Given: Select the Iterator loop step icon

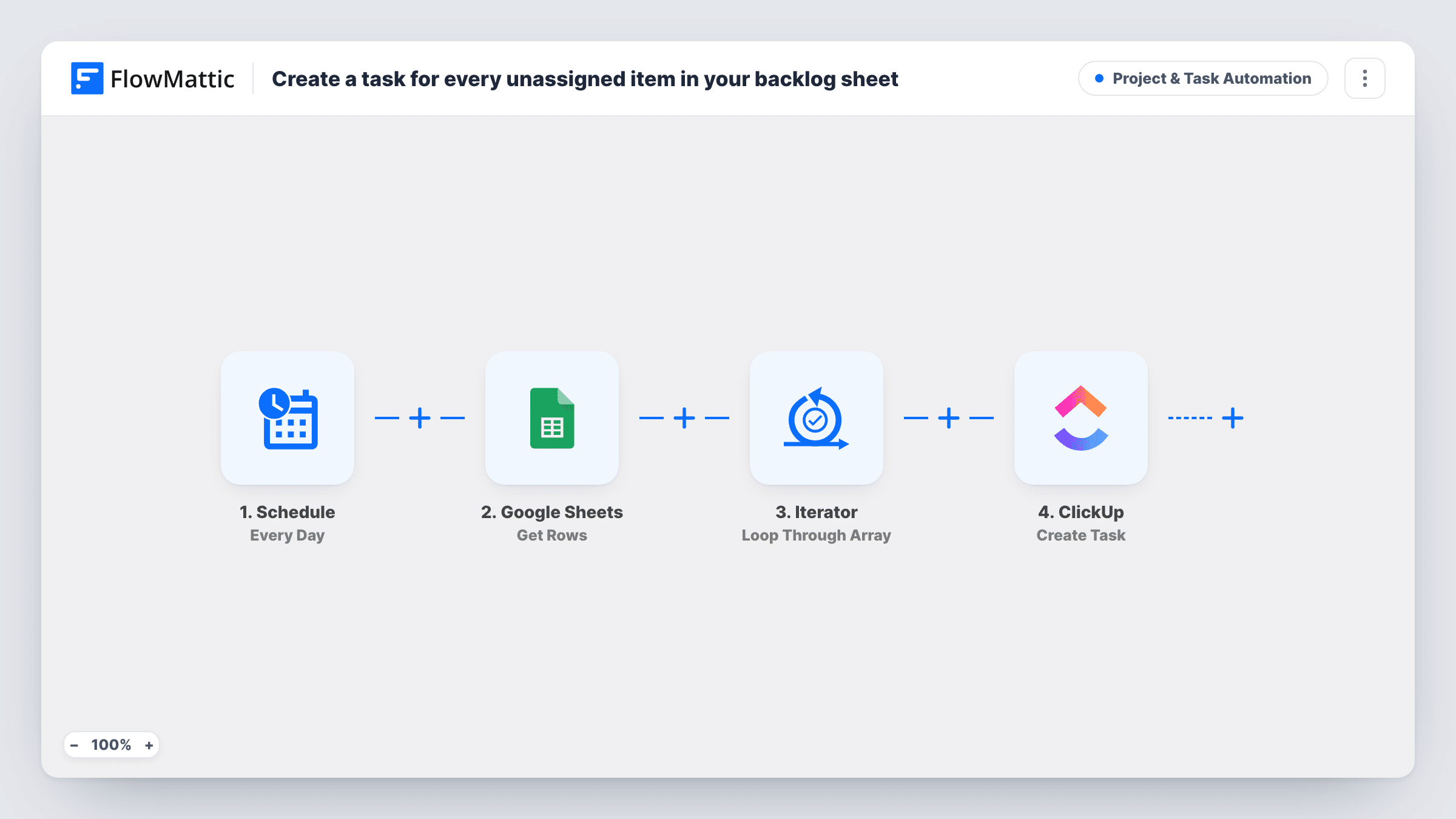Looking at the screenshot, I should click(817, 418).
